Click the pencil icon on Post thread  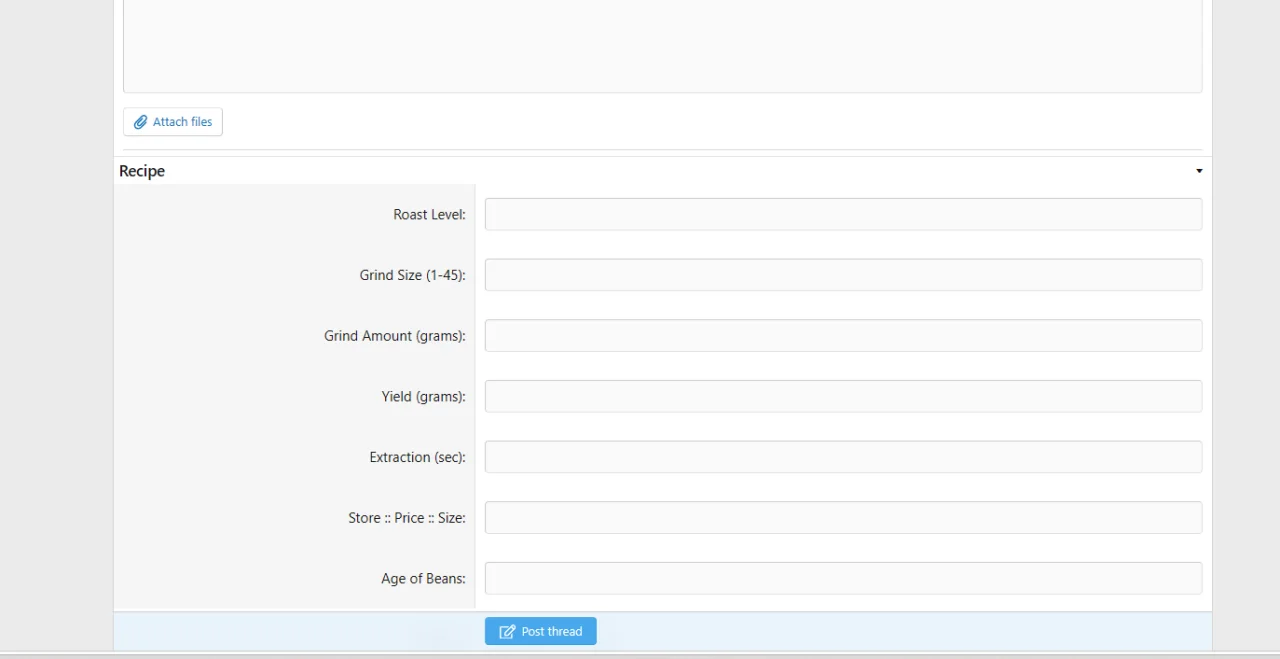point(507,632)
